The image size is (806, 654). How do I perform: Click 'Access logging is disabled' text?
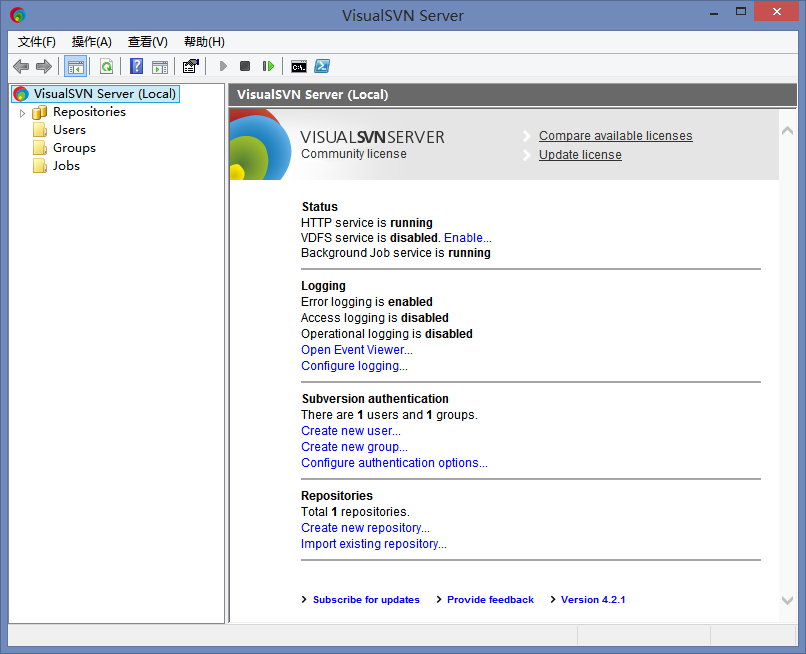[375, 318]
